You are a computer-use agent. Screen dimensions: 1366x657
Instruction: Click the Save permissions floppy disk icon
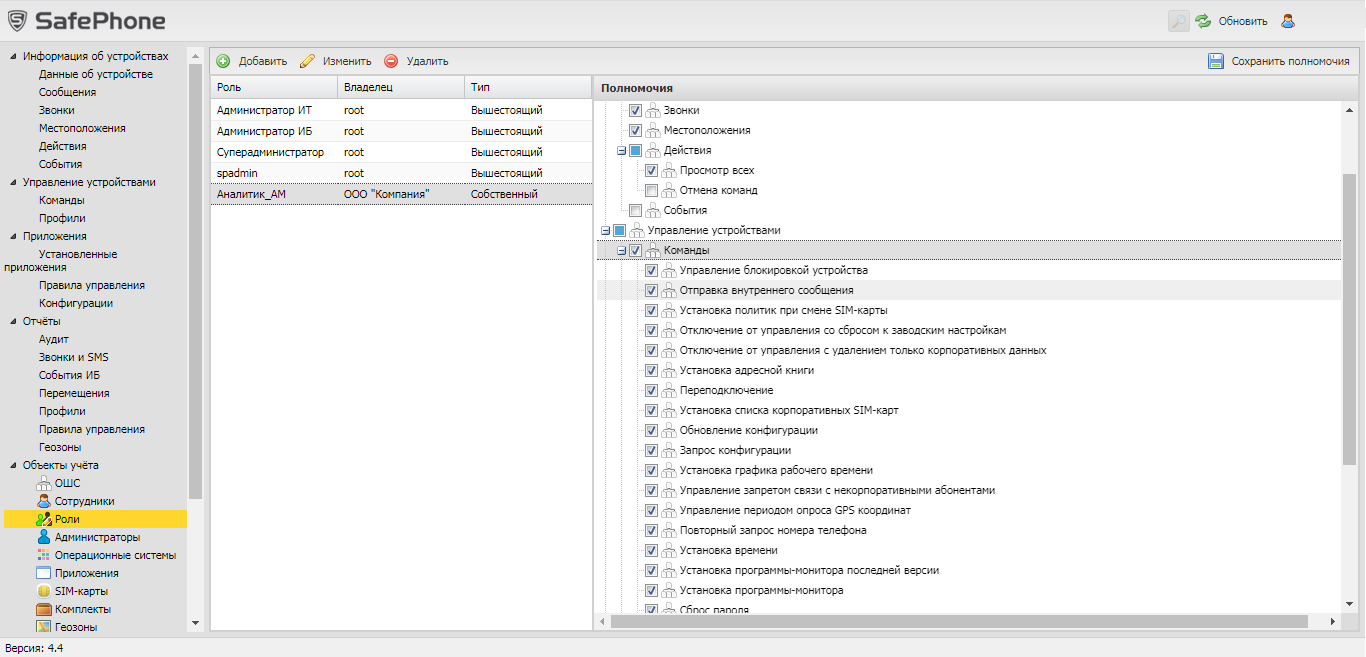pos(1216,61)
